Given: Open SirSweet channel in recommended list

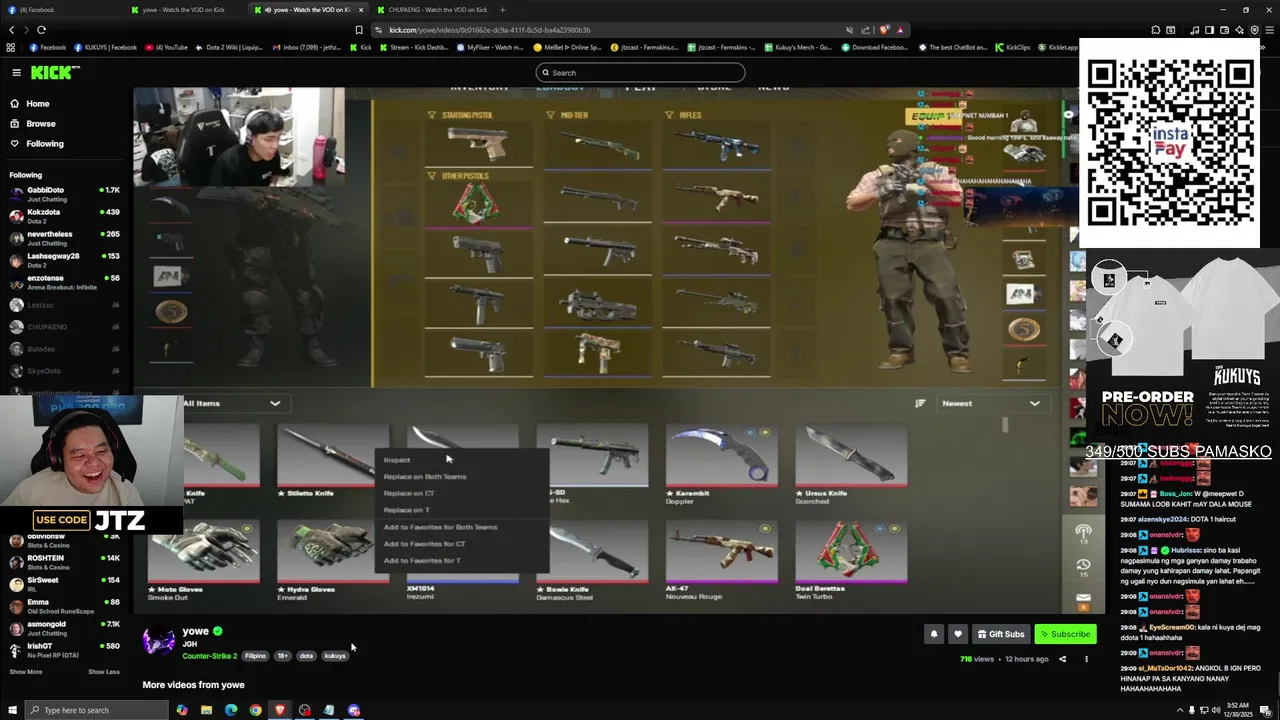Looking at the screenshot, I should click(x=64, y=584).
